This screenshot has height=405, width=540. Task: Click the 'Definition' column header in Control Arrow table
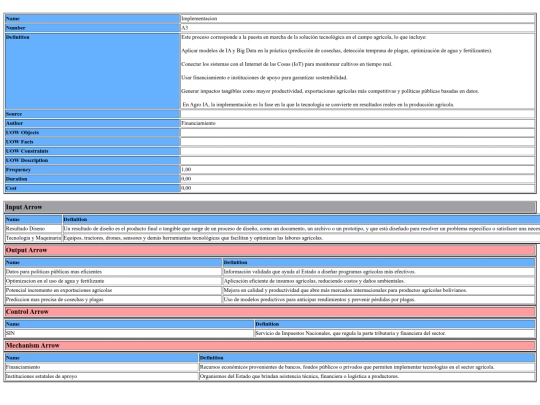pos(395,324)
